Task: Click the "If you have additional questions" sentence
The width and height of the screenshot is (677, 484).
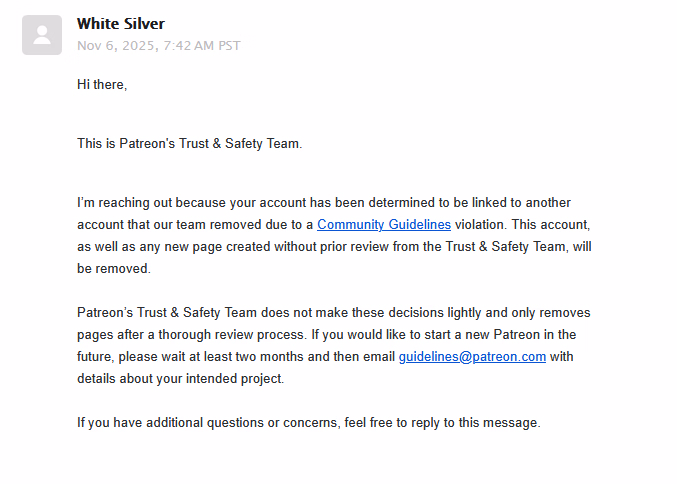Action: 308,422
